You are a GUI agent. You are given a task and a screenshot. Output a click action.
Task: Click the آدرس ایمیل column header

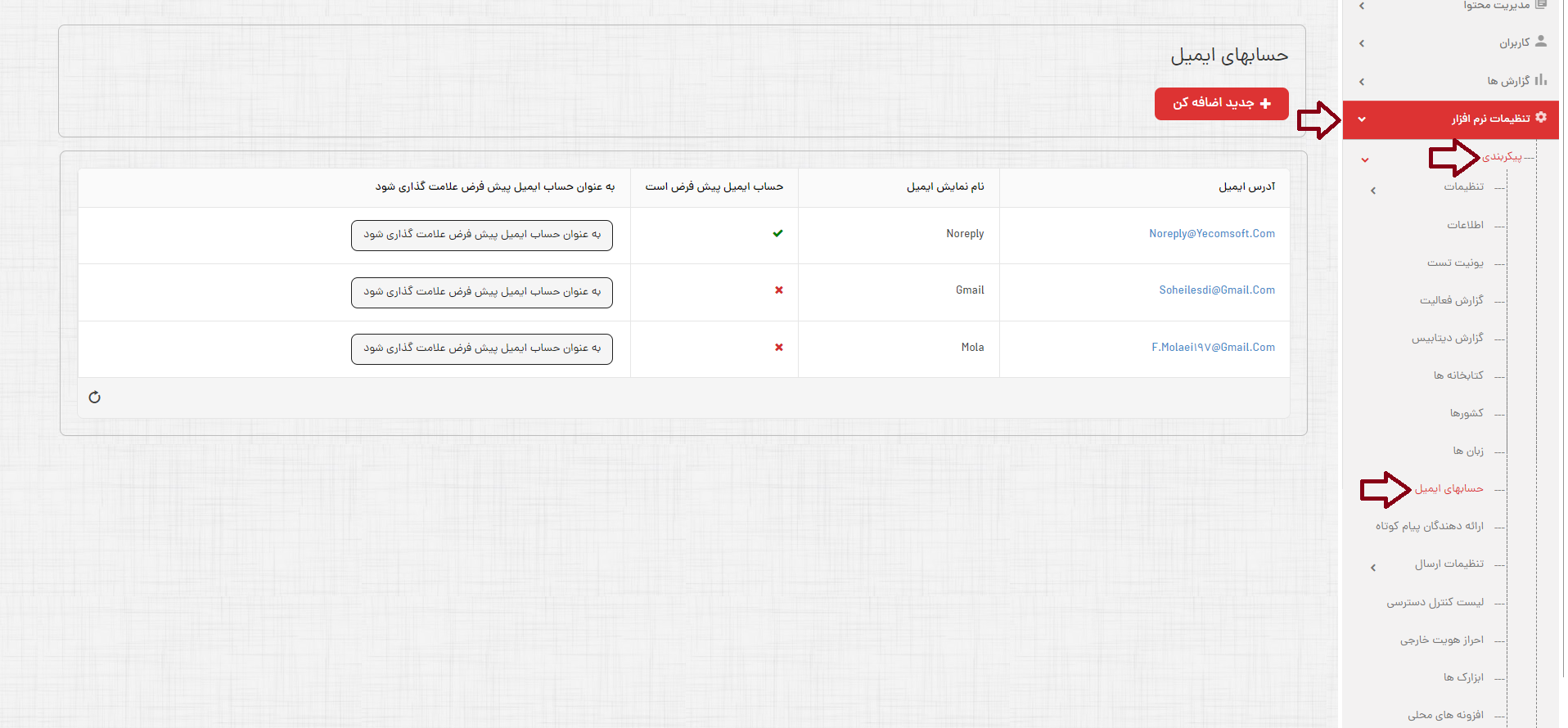tap(1246, 187)
